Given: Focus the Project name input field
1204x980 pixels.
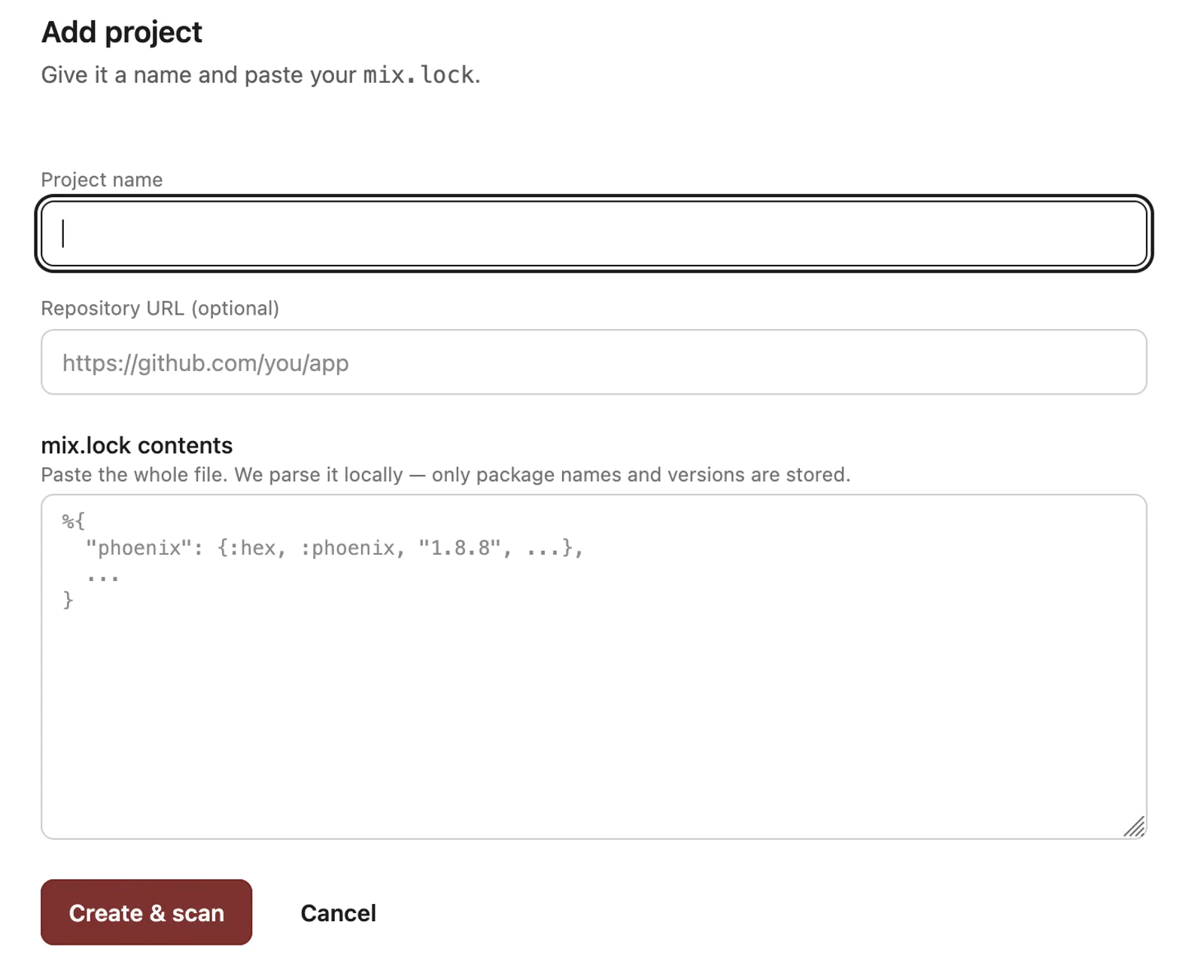Looking at the screenshot, I should point(594,233).
